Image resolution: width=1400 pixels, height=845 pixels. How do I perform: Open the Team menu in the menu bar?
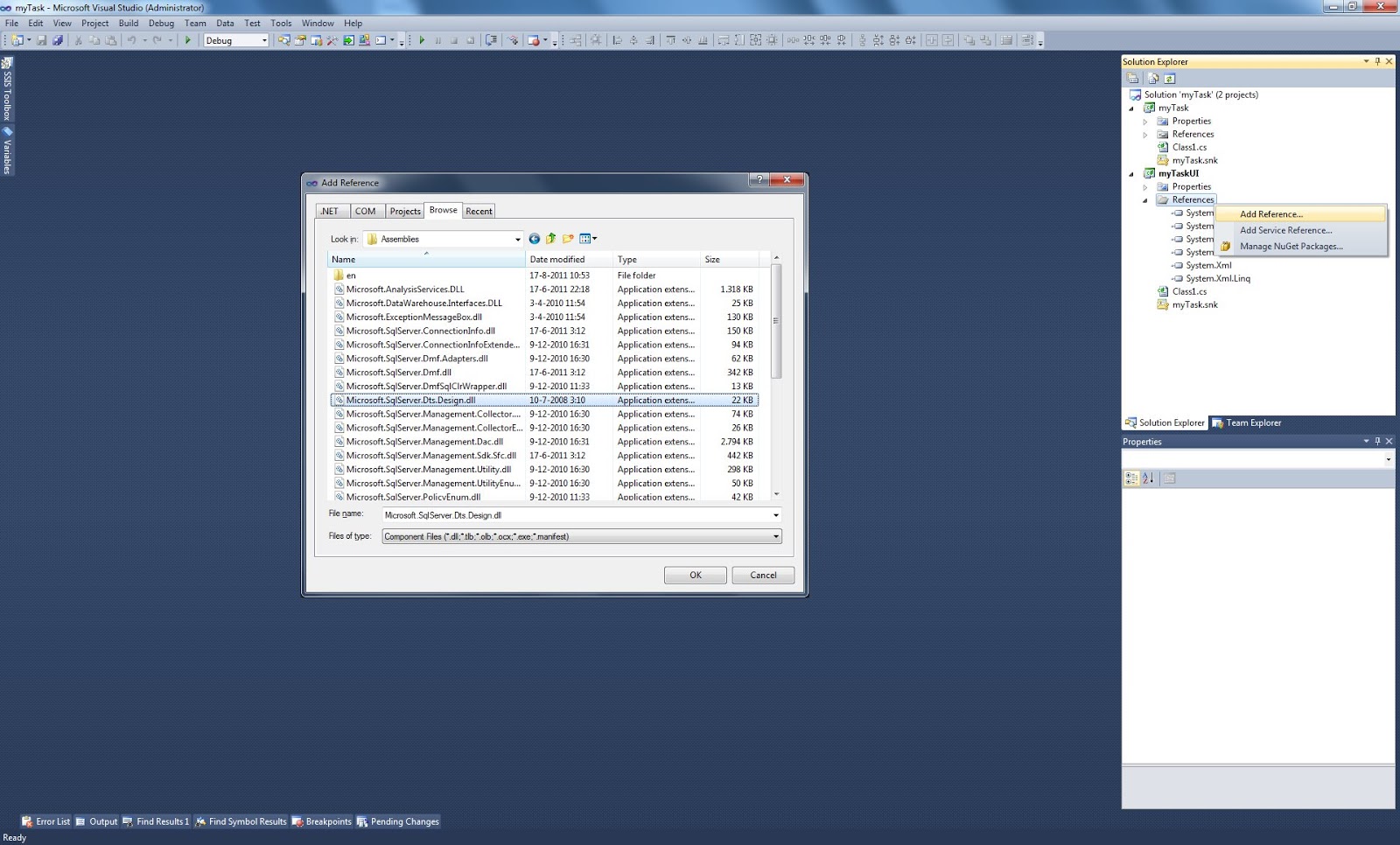point(195,23)
